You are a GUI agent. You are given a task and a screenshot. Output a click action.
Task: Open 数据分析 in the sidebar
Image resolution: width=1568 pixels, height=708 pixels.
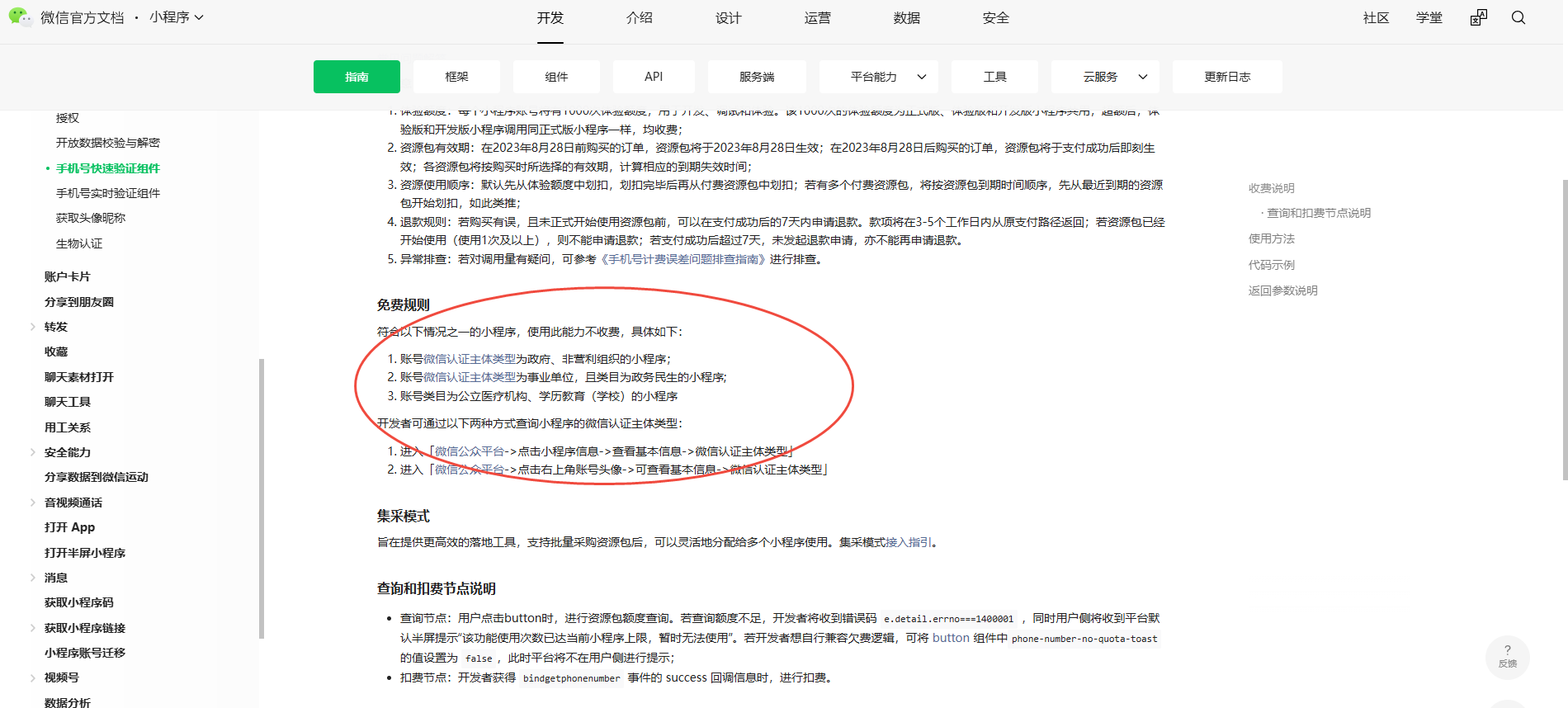(68, 703)
